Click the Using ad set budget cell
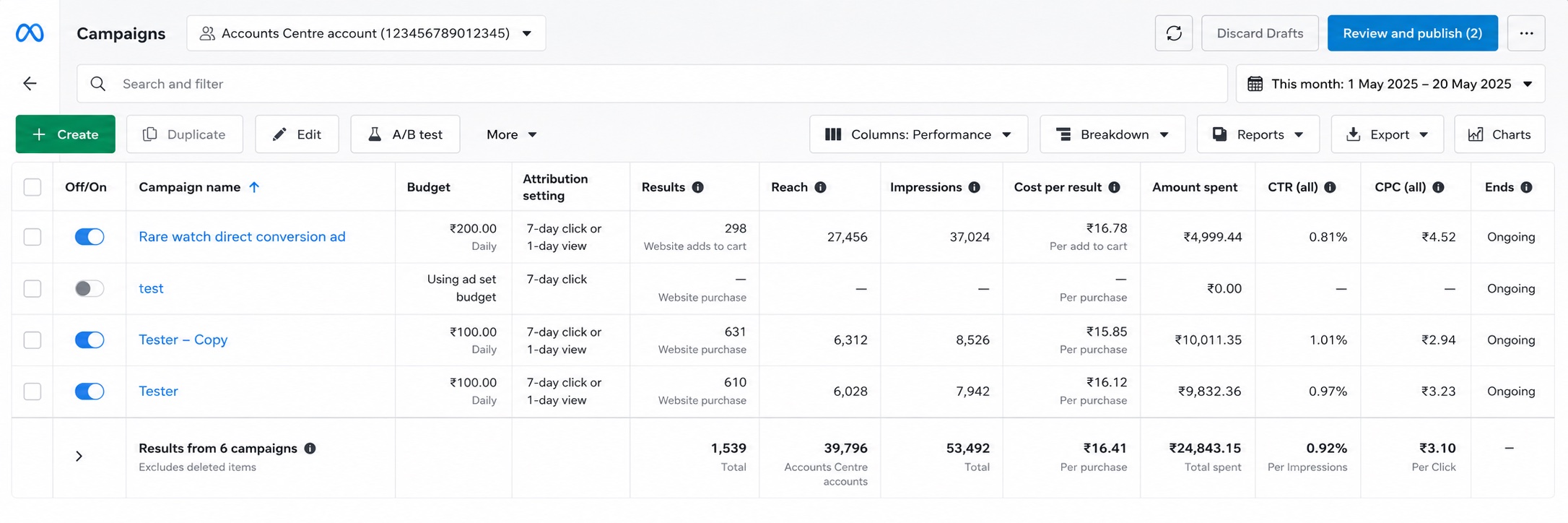The image size is (1568, 523). click(x=461, y=288)
